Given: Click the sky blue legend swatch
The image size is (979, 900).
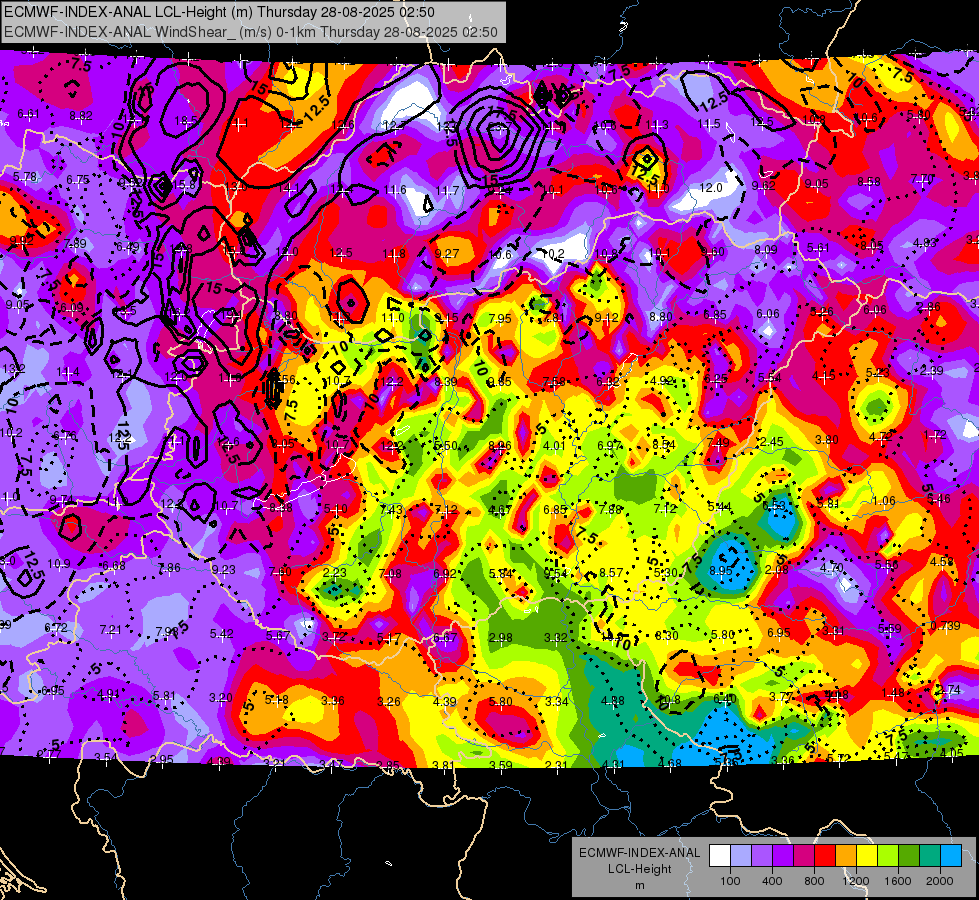Looking at the screenshot, I should pyautogui.click(x=951, y=856).
